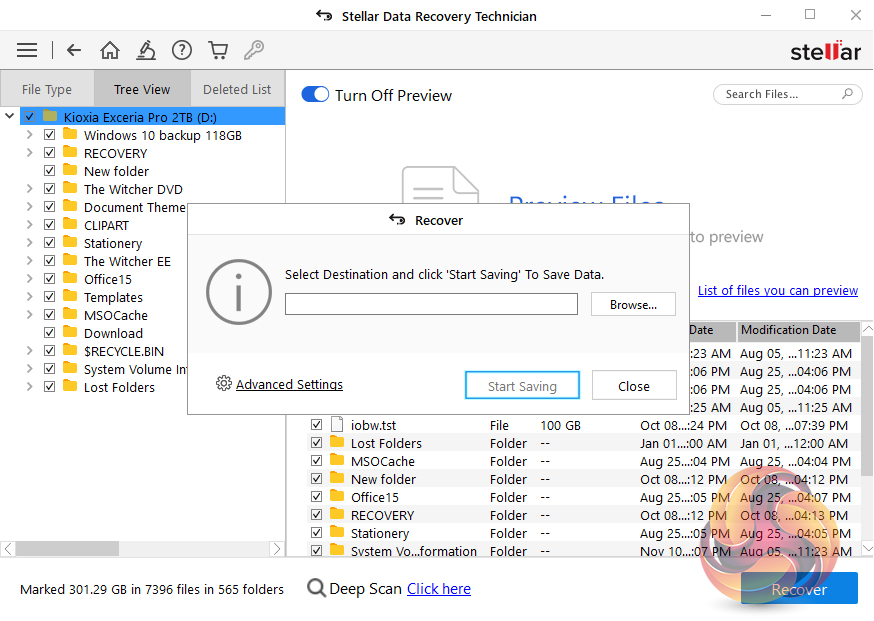874x621 pixels.
Task: Expand the RECOVERY tree node
Action: (x=30, y=153)
